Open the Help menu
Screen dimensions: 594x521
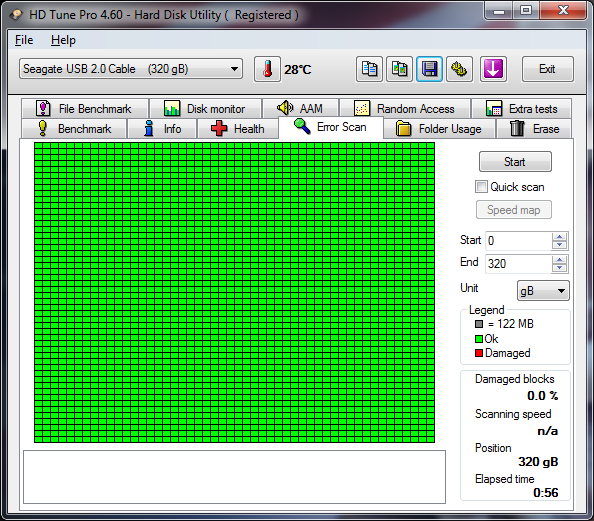pos(63,40)
